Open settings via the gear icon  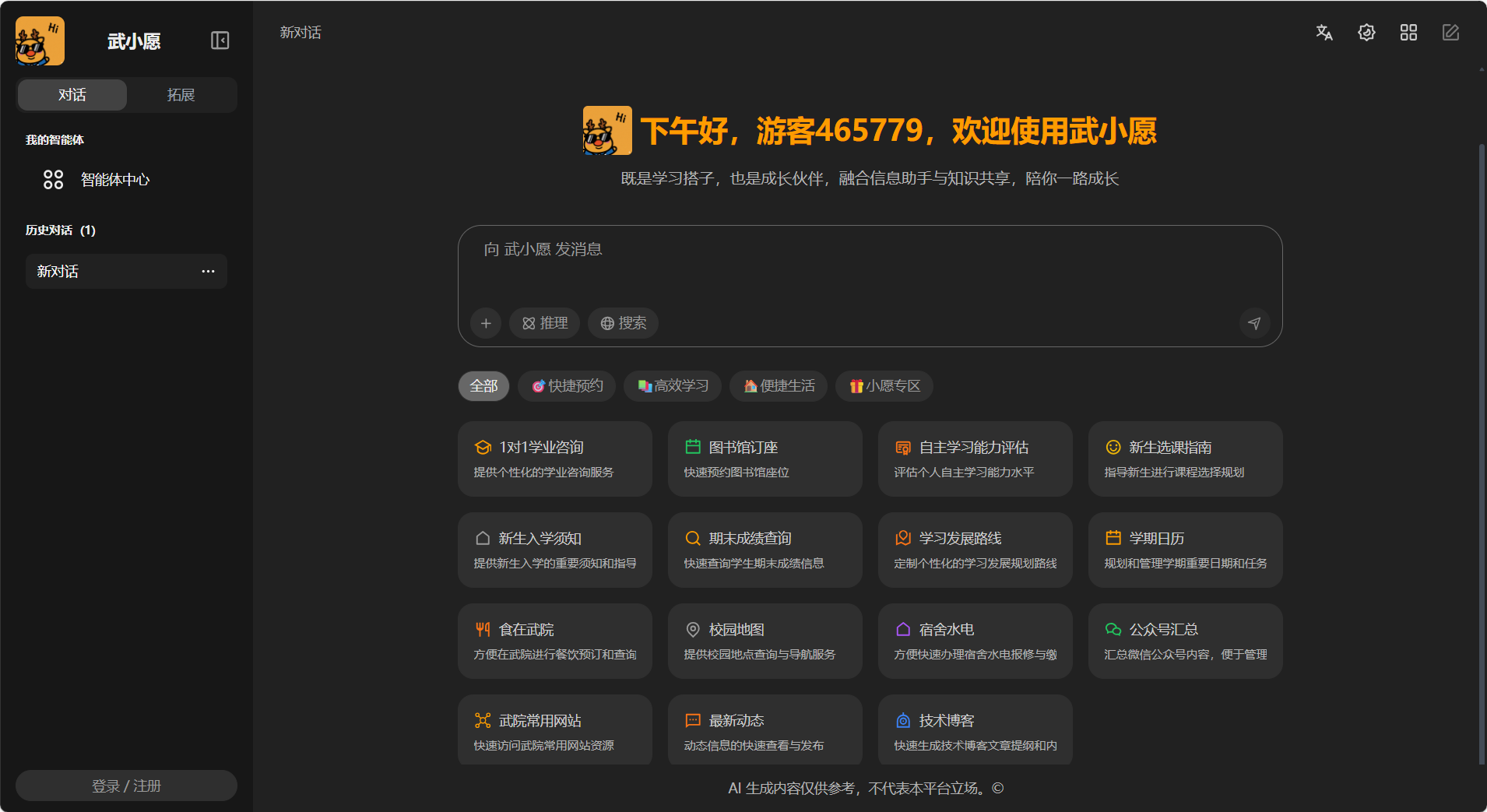(1366, 33)
